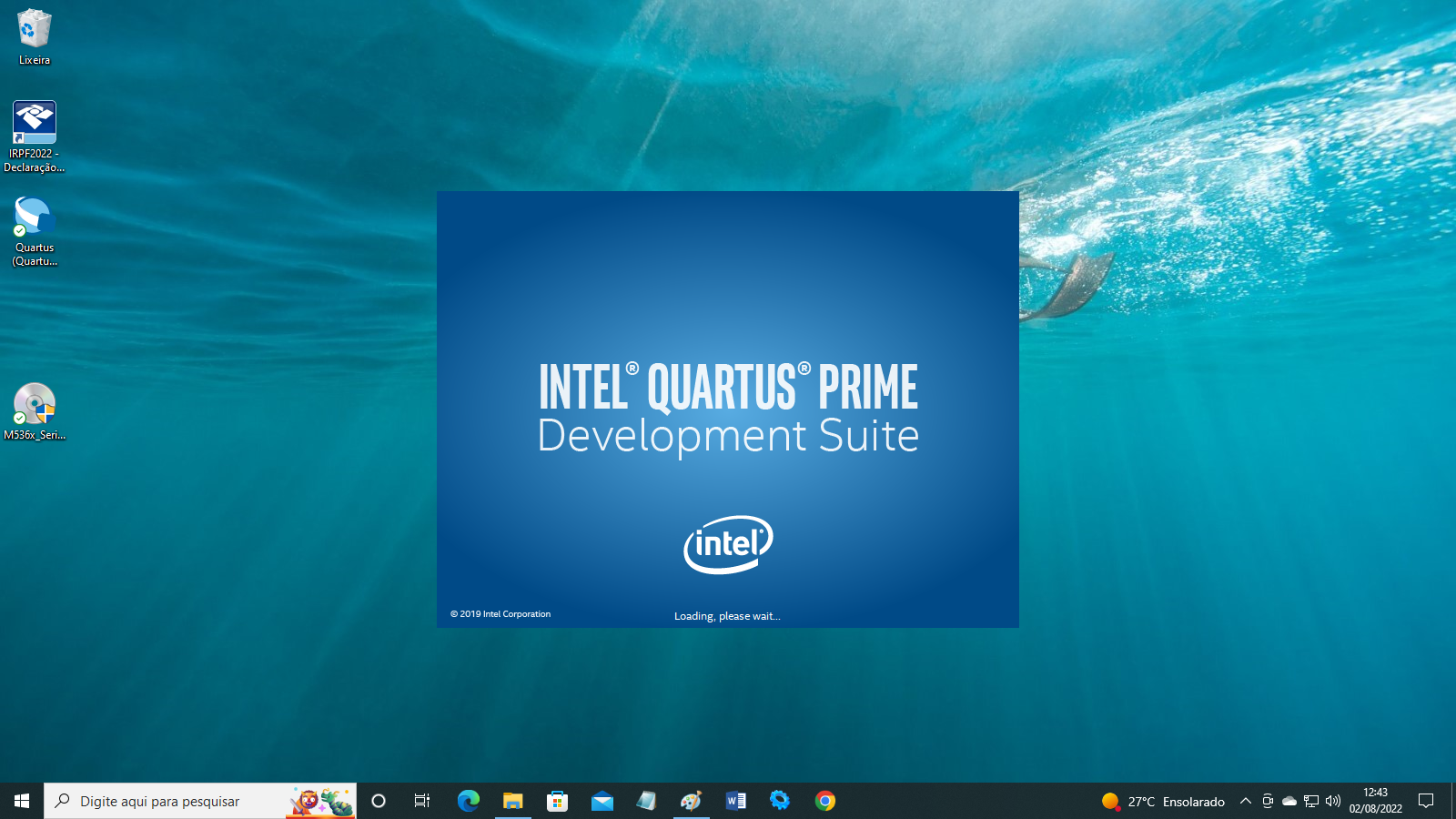1456x819 pixels.
Task: Launch Microsoft Edge from the taskbar
Action: point(469,801)
